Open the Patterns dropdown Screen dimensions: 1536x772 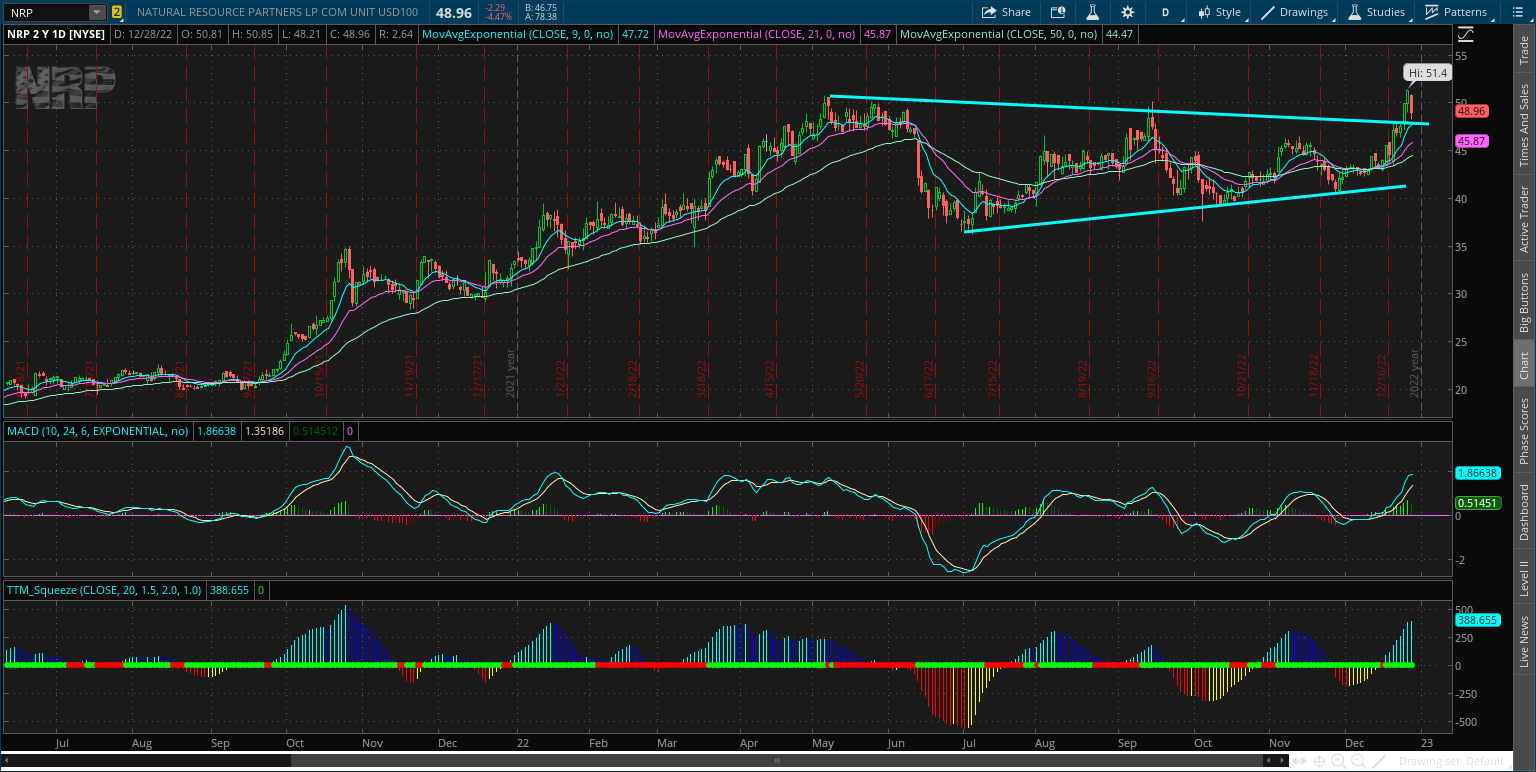click(x=1460, y=12)
